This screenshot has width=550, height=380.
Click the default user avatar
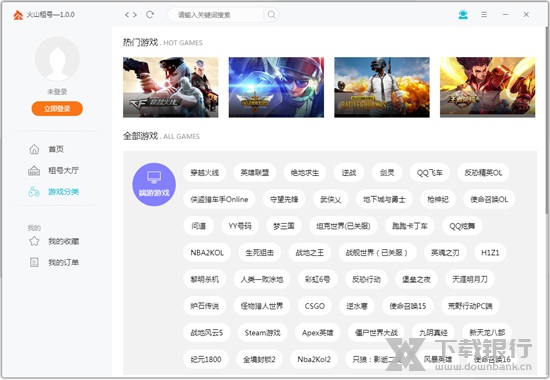57,59
